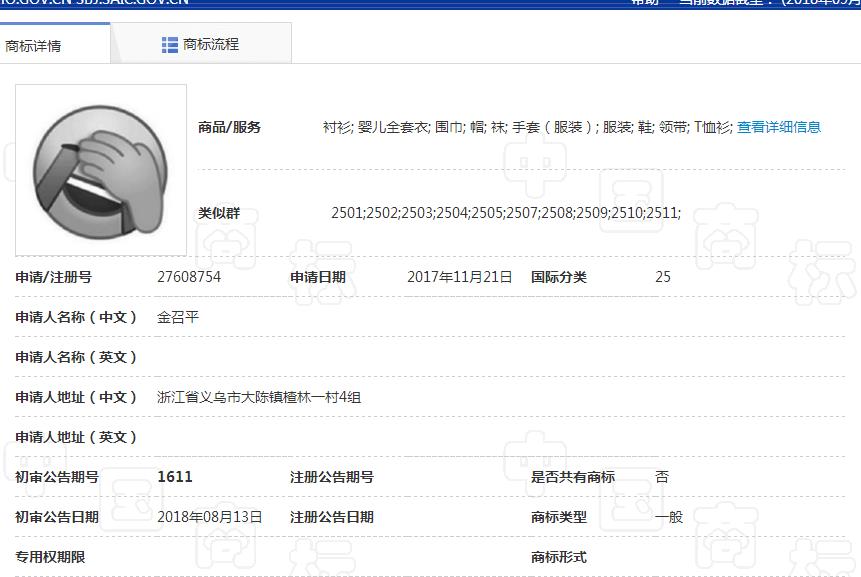861x577 pixels.
Task: Click the international class value 25
Action: pos(663,277)
